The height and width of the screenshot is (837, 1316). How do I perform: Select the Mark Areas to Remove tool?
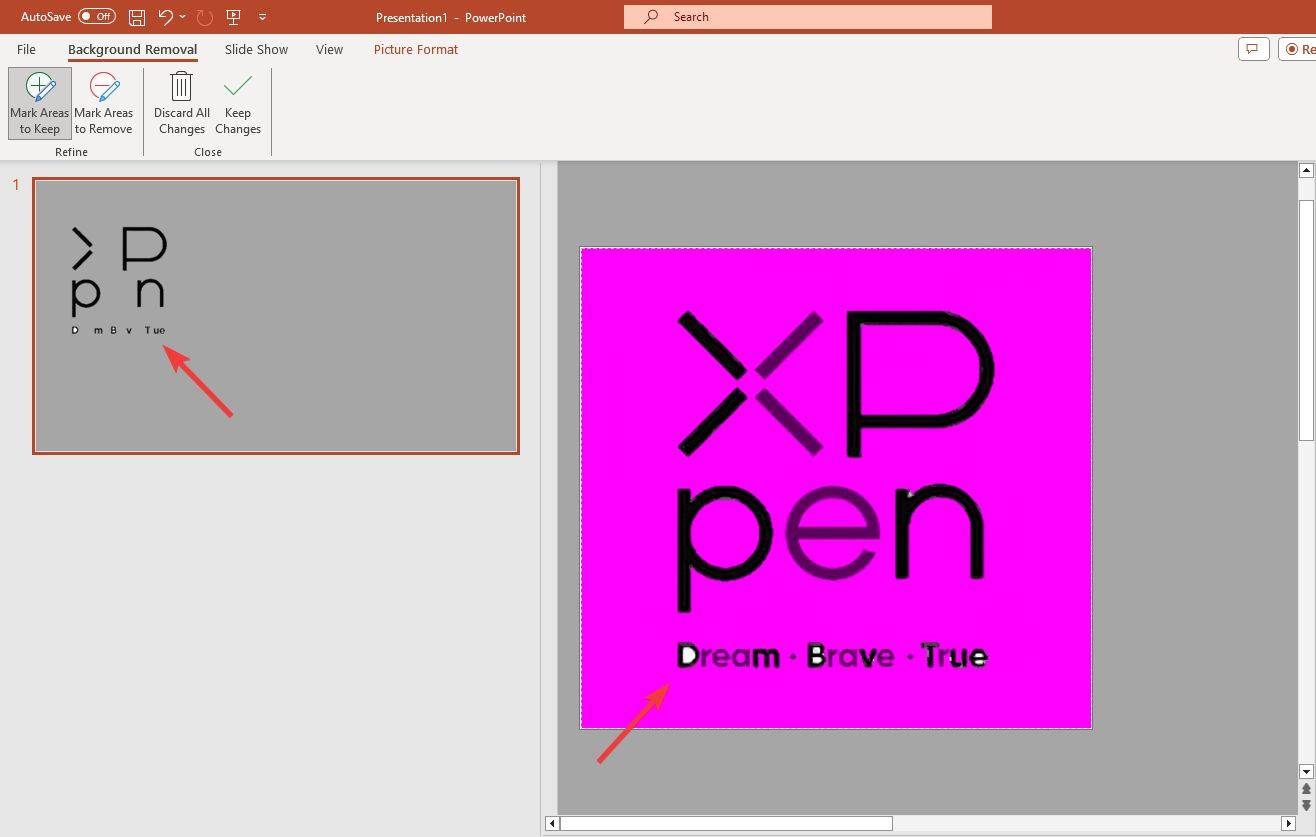coord(103,103)
